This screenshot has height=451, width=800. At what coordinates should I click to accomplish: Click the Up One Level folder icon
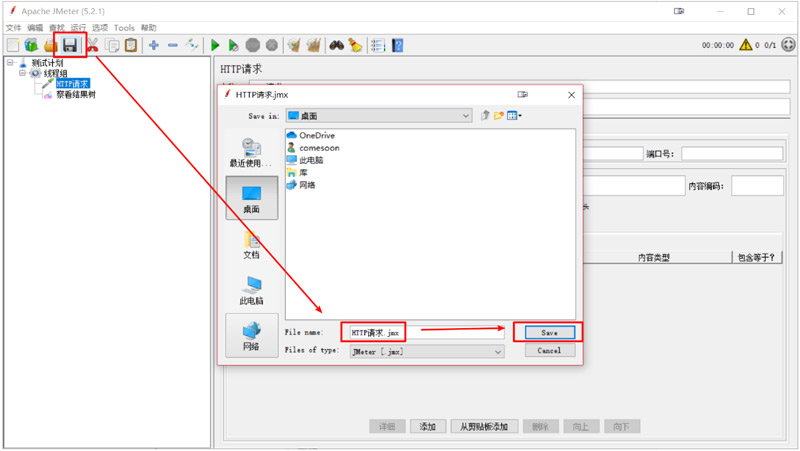coord(485,116)
